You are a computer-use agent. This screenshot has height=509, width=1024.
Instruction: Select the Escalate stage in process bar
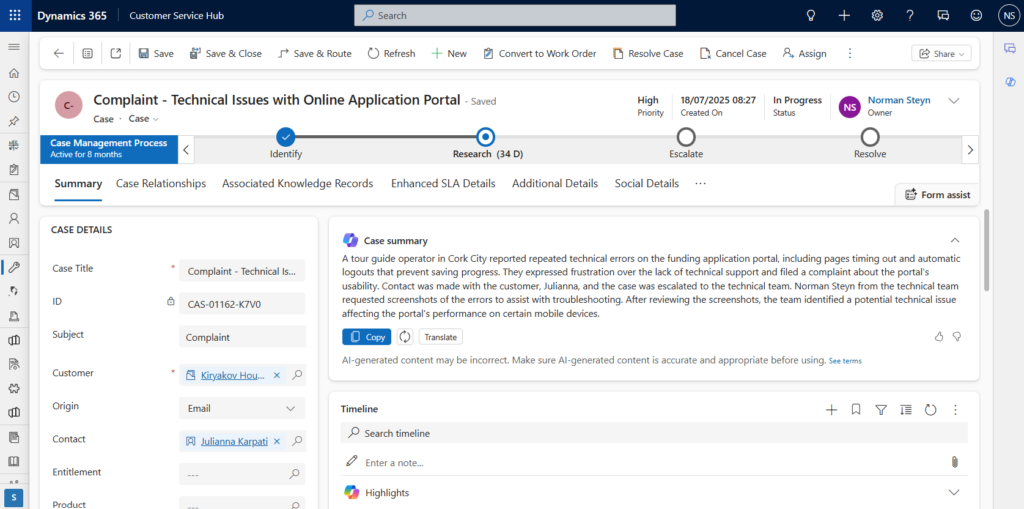coord(686,137)
